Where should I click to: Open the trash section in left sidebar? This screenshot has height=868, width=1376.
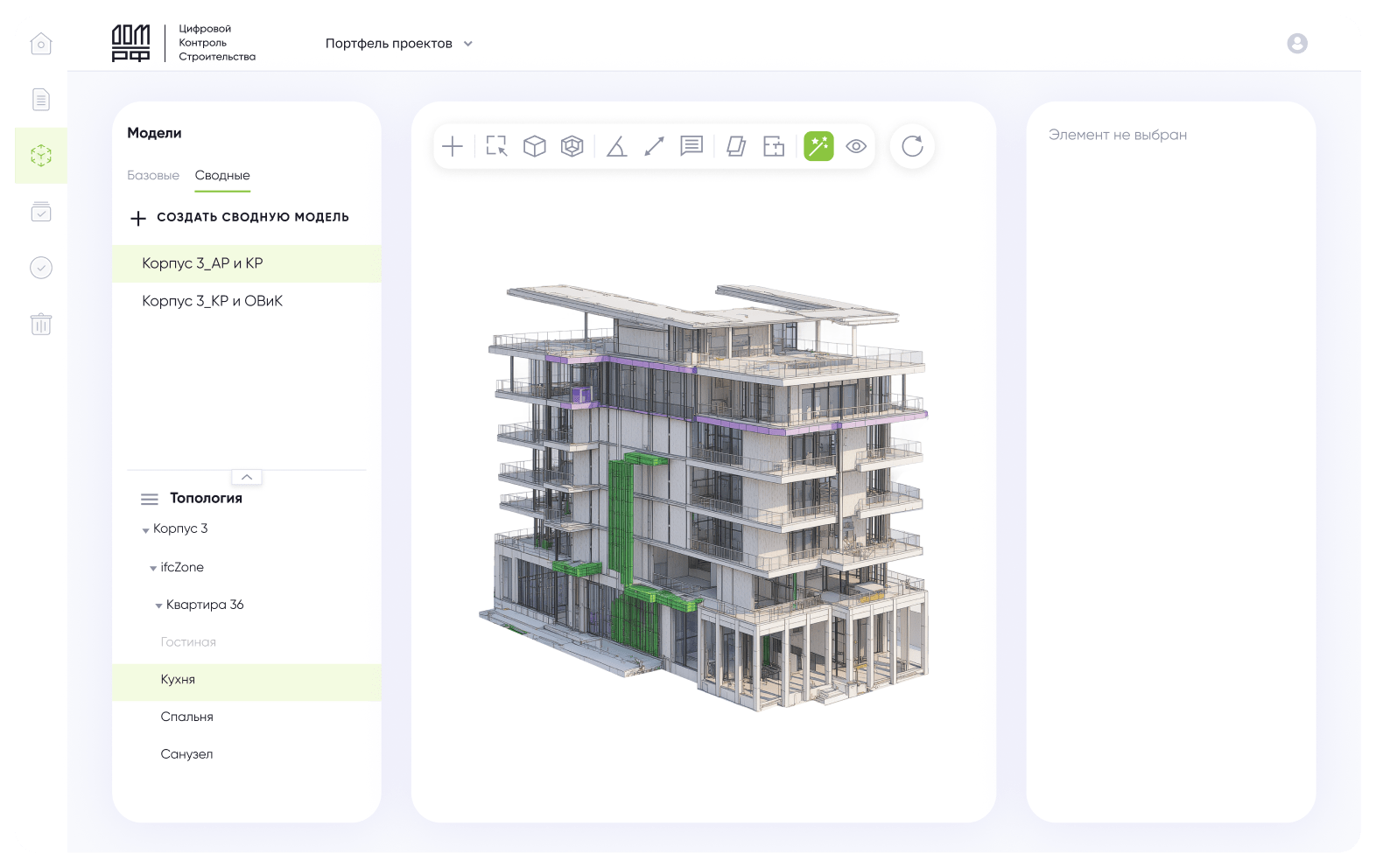pos(41,325)
